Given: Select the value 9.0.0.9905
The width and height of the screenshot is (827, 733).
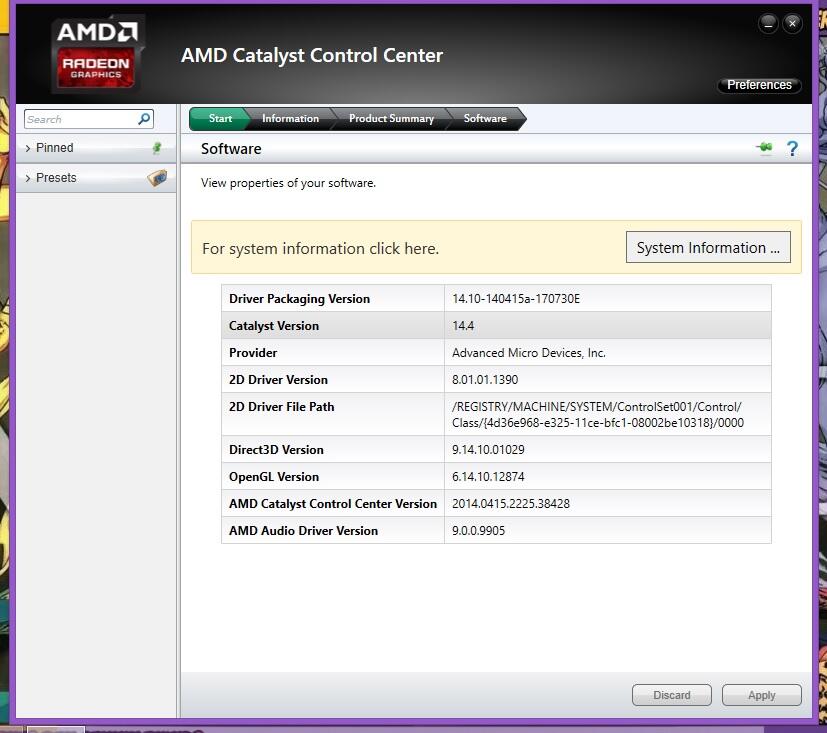Looking at the screenshot, I should [478, 531].
